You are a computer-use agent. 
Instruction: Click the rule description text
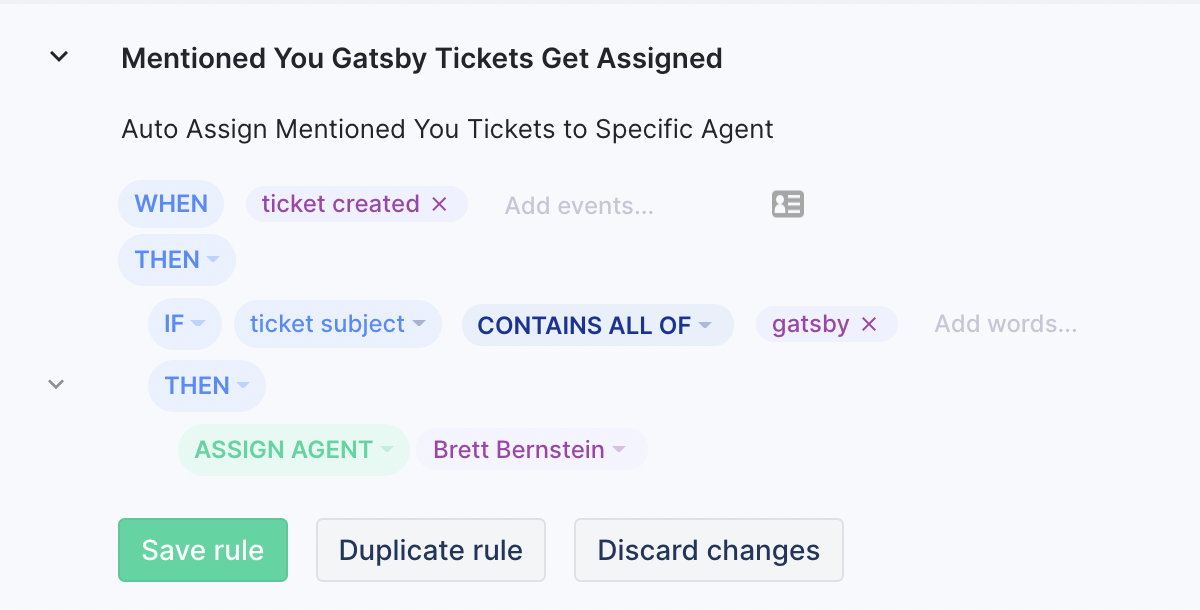447,129
